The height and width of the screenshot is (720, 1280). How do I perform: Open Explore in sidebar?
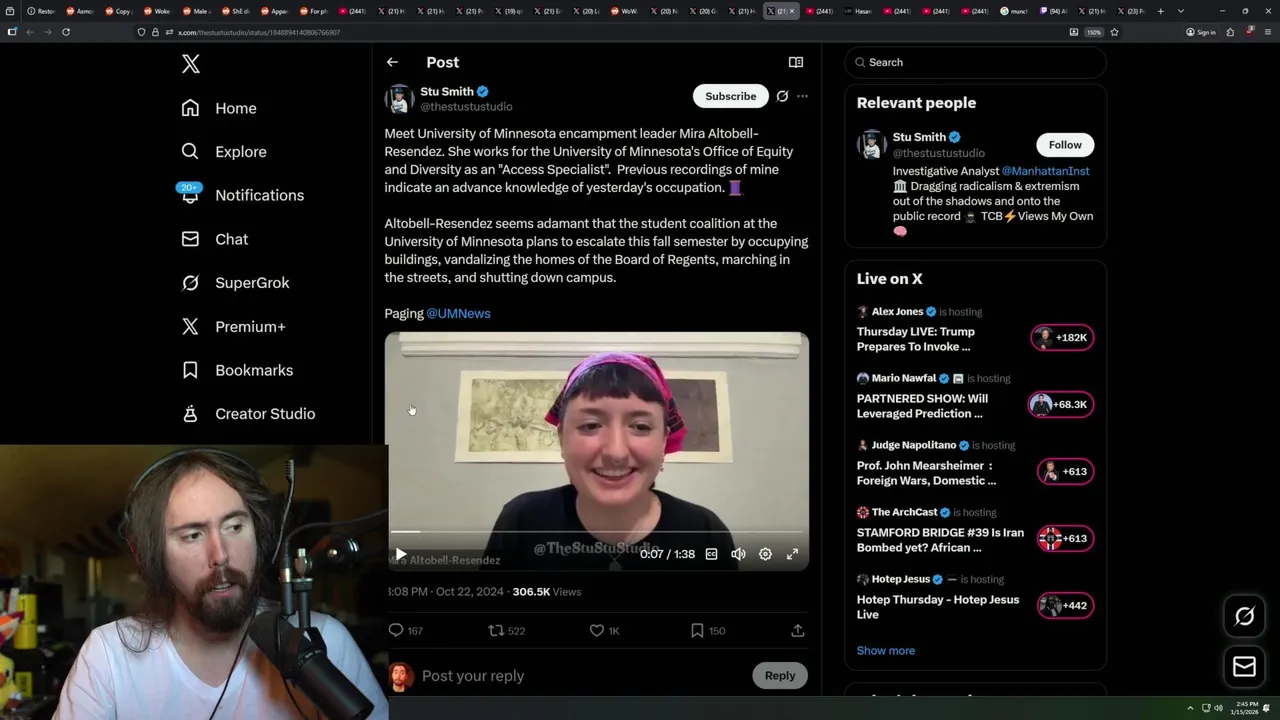pos(224,152)
